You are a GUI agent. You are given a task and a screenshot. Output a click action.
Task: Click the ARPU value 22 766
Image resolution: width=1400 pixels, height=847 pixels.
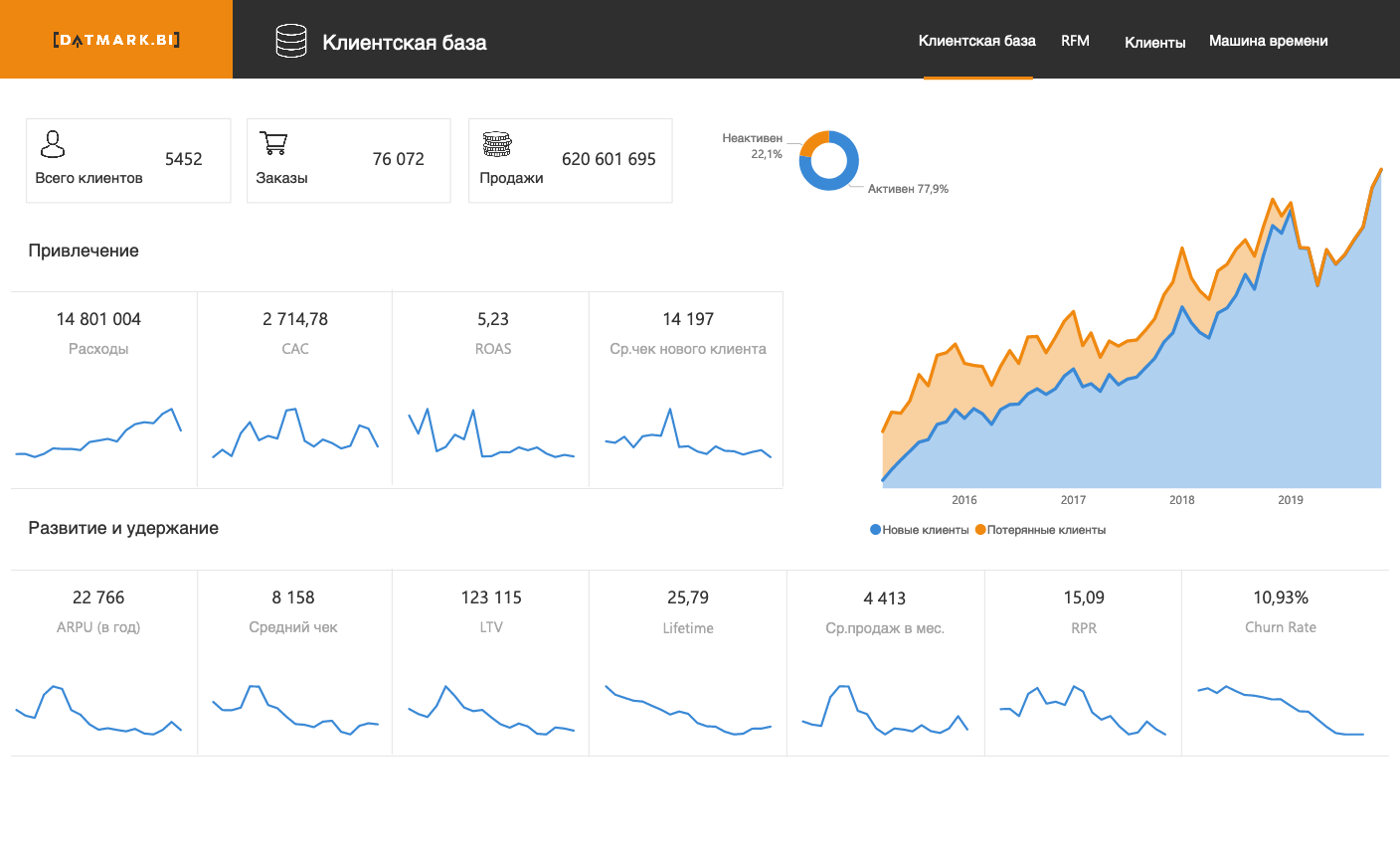pos(98,597)
